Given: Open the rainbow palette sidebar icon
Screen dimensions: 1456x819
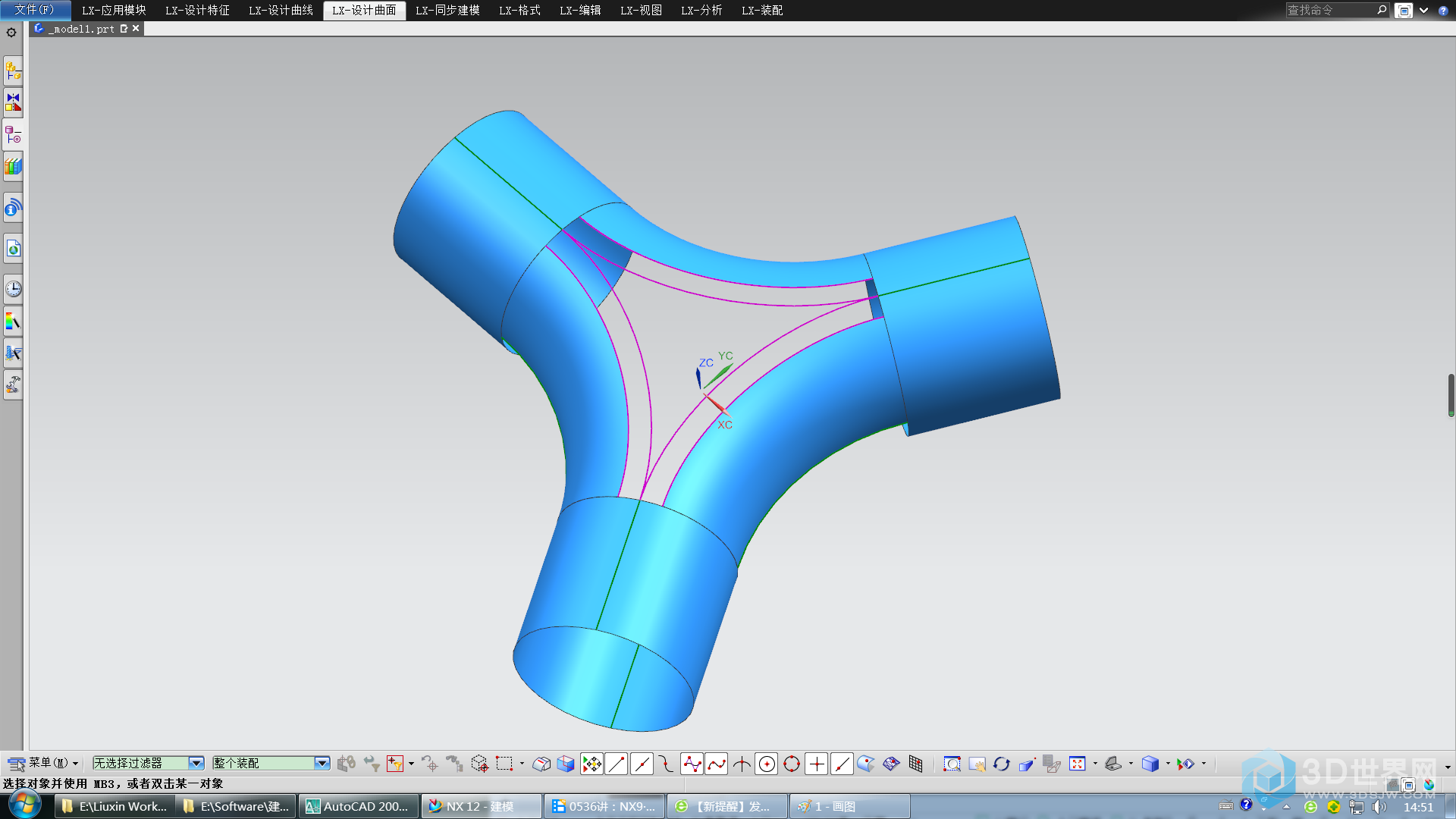Looking at the screenshot, I should [x=13, y=322].
